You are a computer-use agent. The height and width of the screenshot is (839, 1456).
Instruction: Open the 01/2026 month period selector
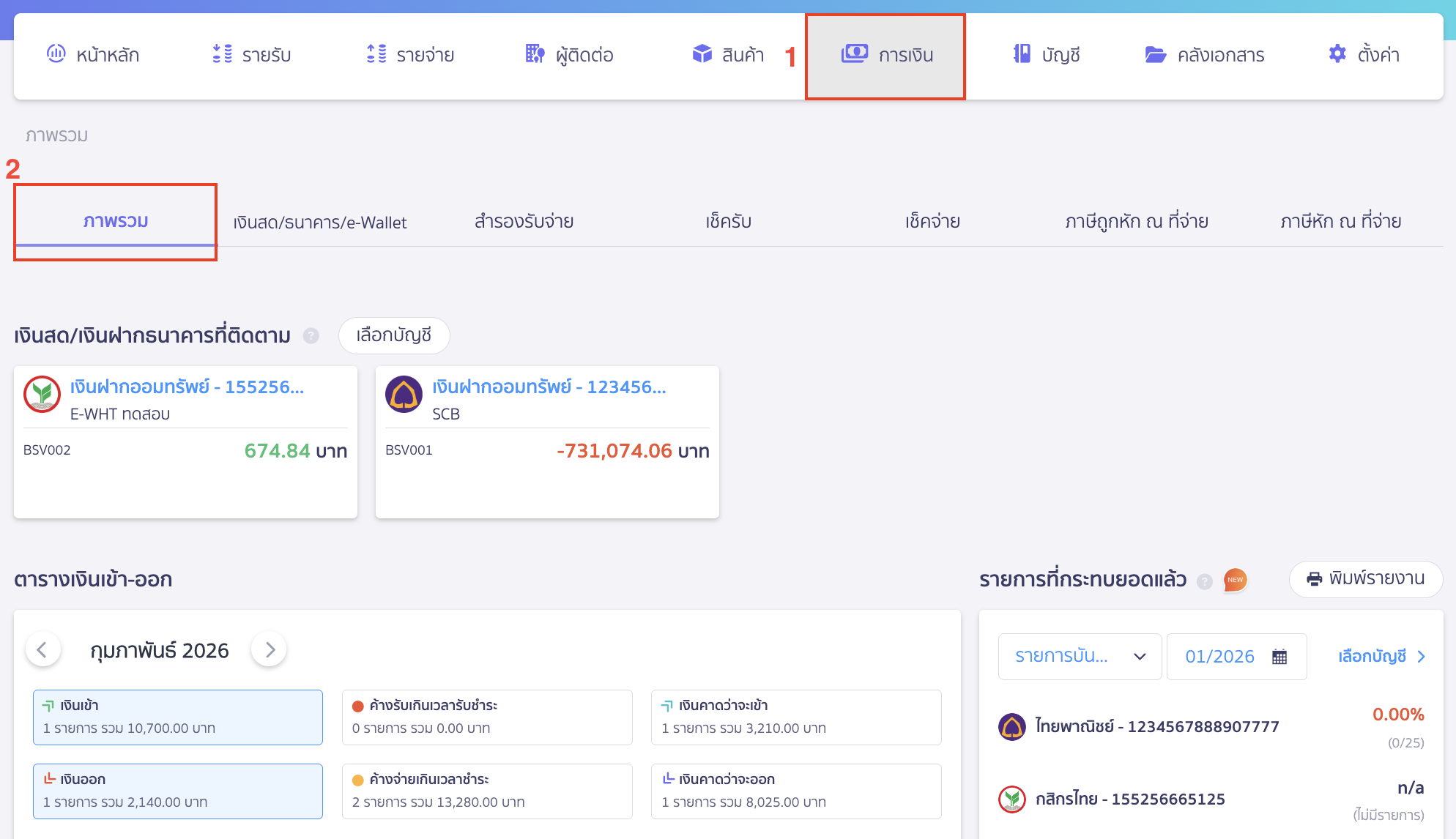tap(1219, 656)
